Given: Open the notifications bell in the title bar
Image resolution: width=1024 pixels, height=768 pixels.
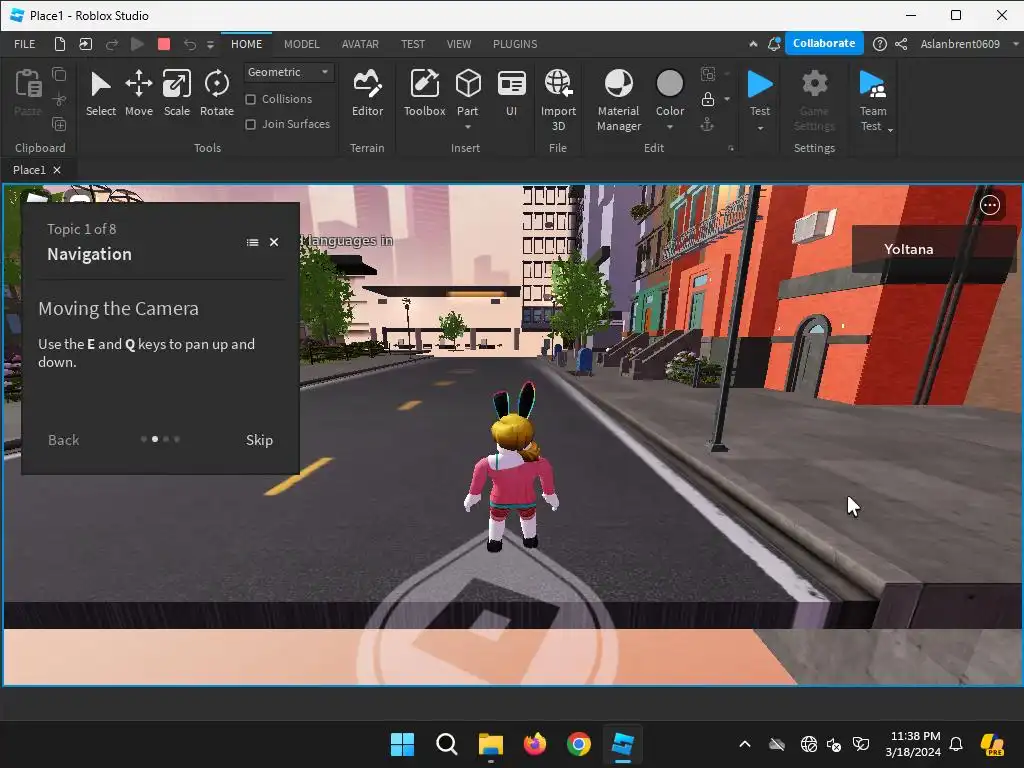Looking at the screenshot, I should pyautogui.click(x=774, y=44).
